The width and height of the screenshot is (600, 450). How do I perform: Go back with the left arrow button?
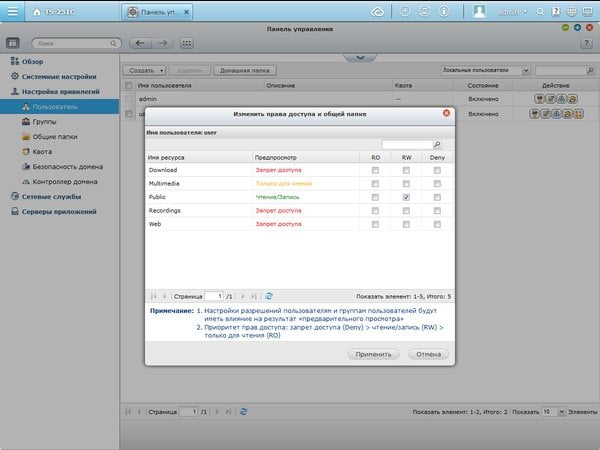pos(140,43)
